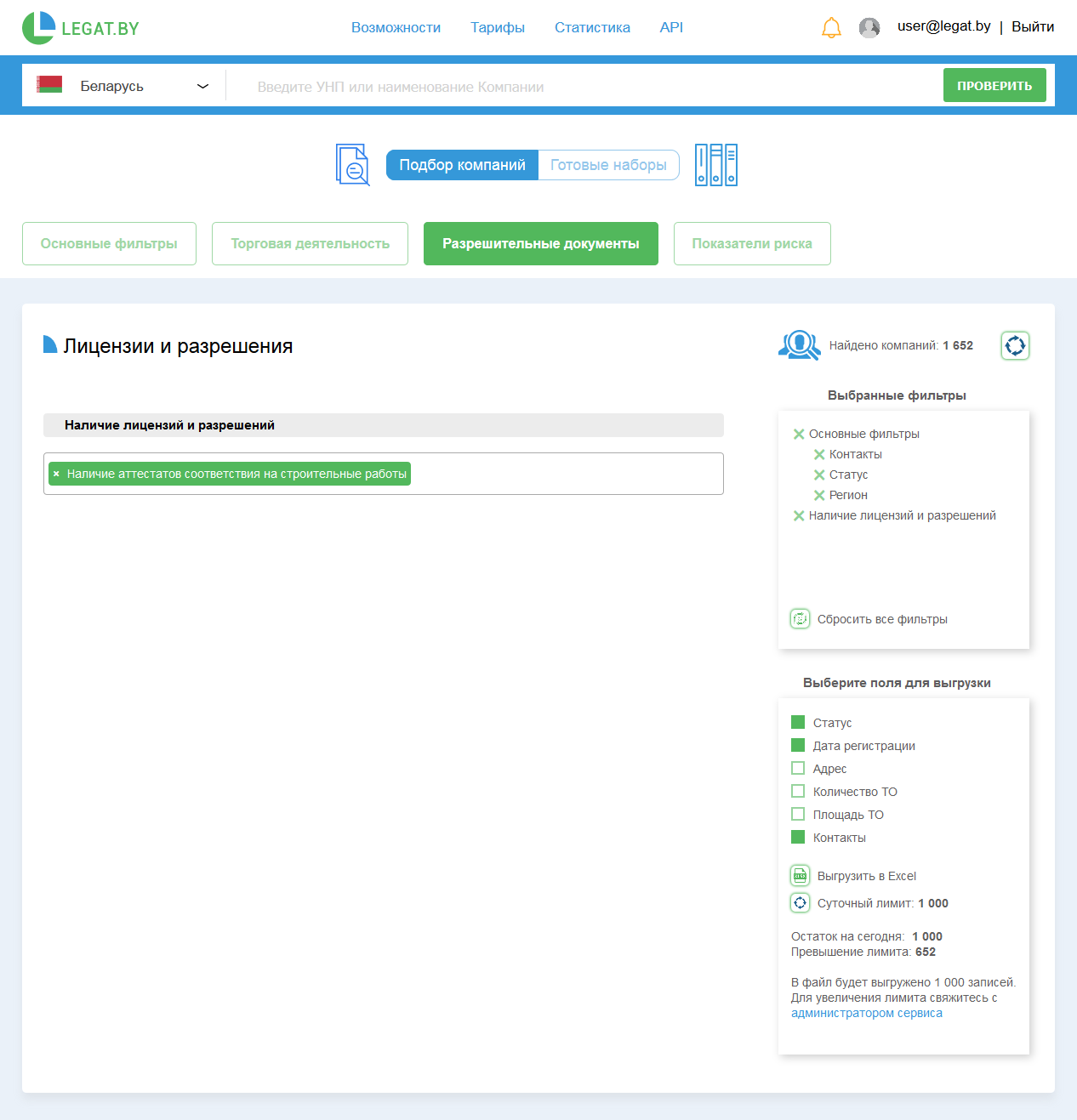Remove the Наличие лицензий и разрешений filter
Image resolution: width=1077 pixels, height=1120 pixels.
tap(798, 515)
